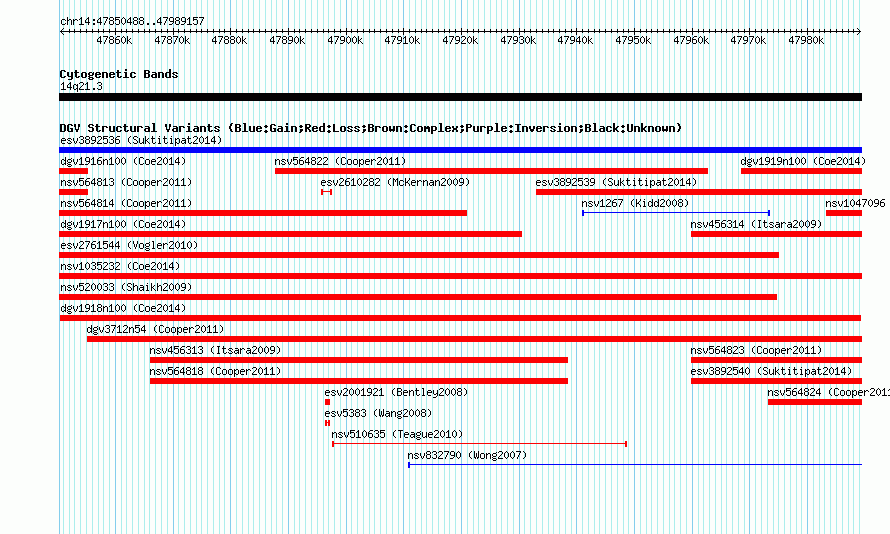Screen dimensions: 890x534
Task: Open the nsv564824 (Cooper2011) variant label
Action: (828, 392)
